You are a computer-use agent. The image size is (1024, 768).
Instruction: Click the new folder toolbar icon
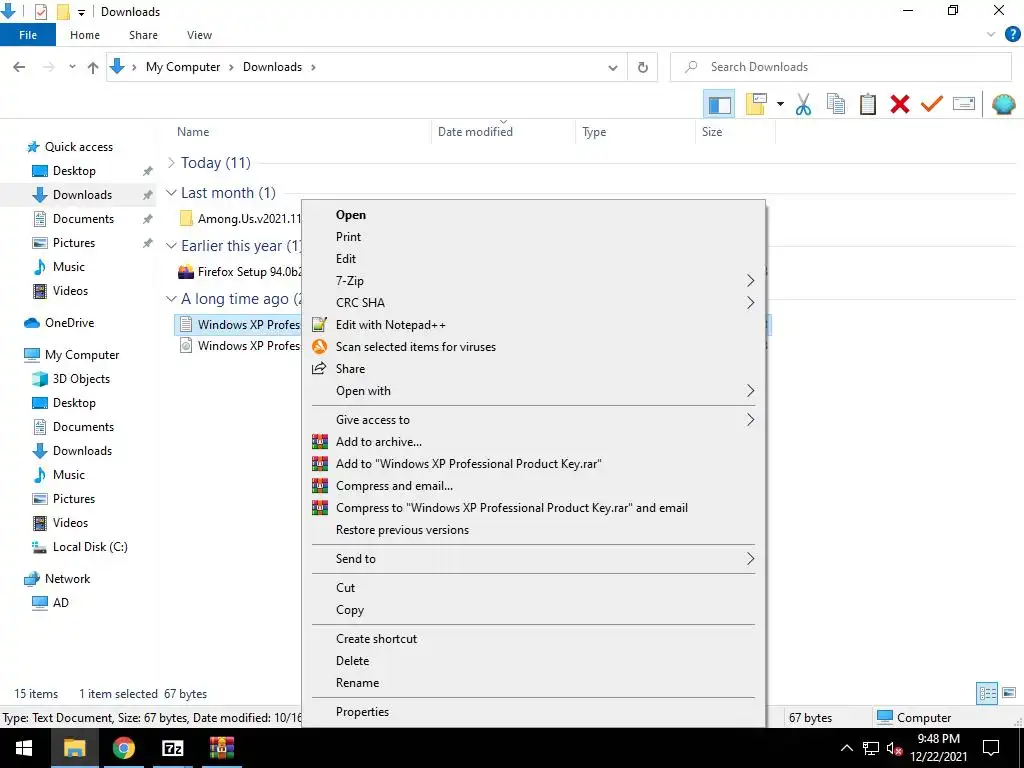pos(756,104)
